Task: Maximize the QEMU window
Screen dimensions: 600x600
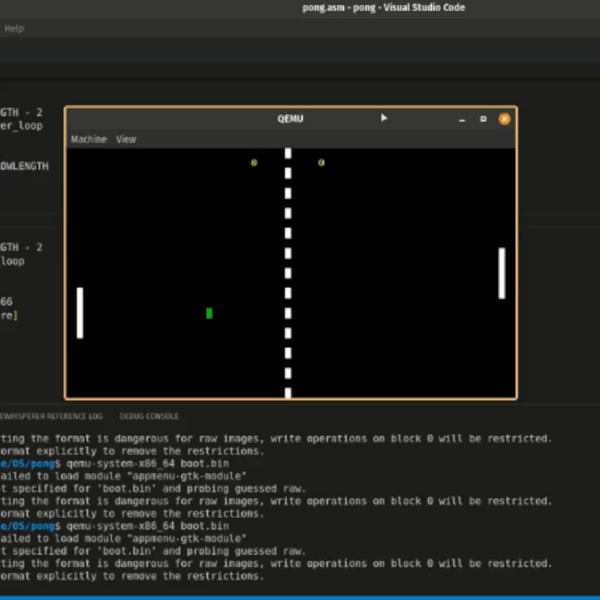Action: click(x=483, y=119)
